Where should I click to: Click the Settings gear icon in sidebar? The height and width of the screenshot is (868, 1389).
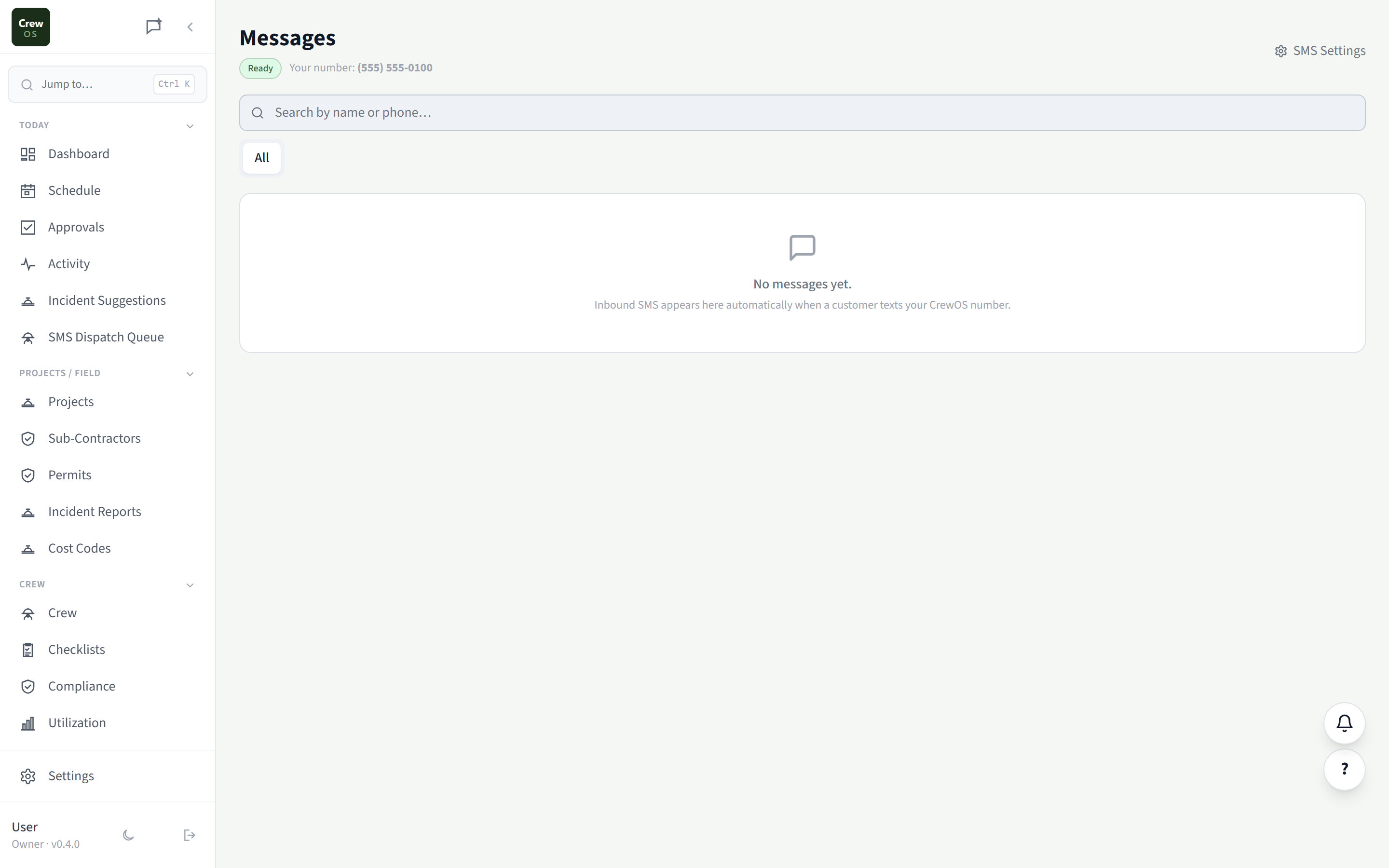28,776
